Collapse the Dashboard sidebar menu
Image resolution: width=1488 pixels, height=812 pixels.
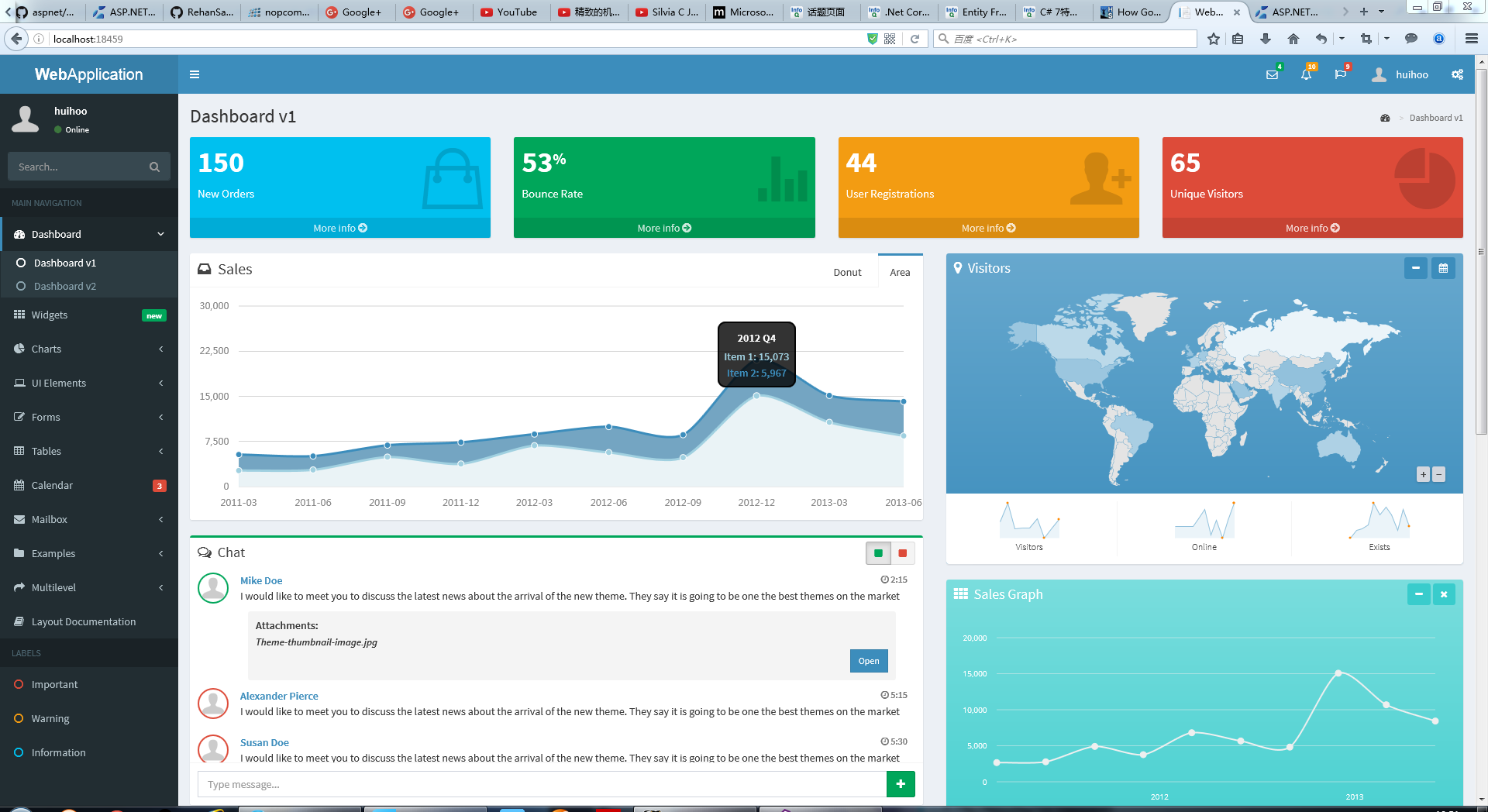(x=89, y=234)
